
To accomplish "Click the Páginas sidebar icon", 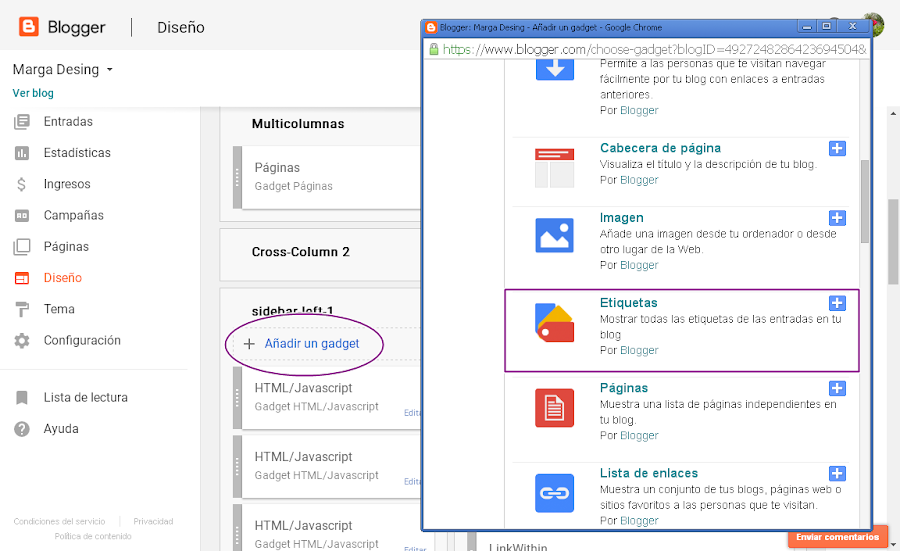I will [x=22, y=247].
